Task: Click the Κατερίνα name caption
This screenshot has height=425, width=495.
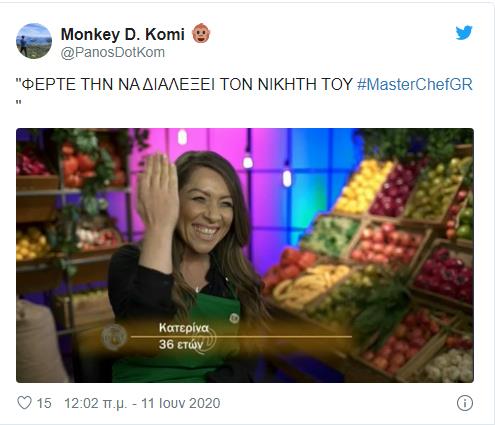Action: (x=184, y=328)
